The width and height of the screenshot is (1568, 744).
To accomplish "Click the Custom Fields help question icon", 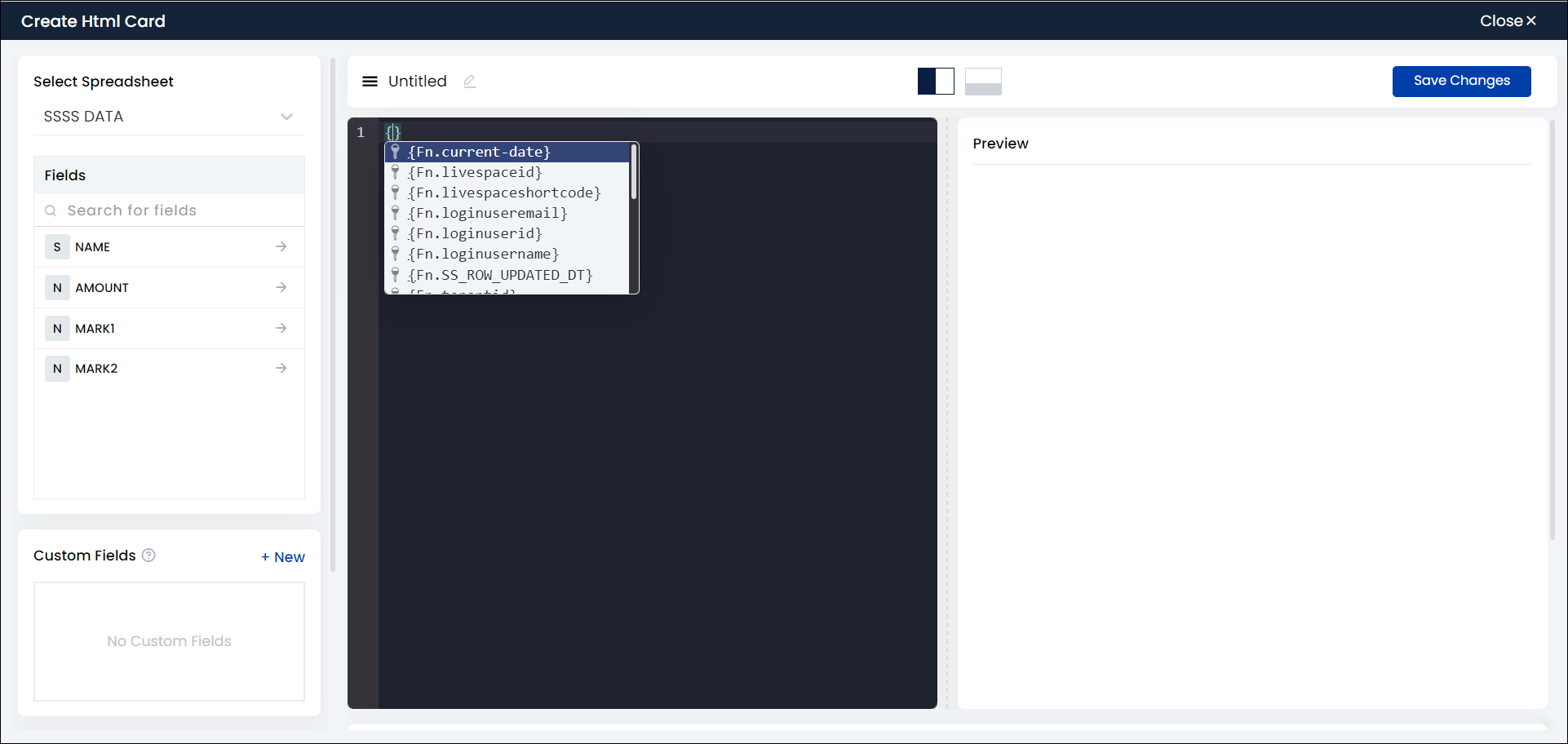I will pos(148,556).
